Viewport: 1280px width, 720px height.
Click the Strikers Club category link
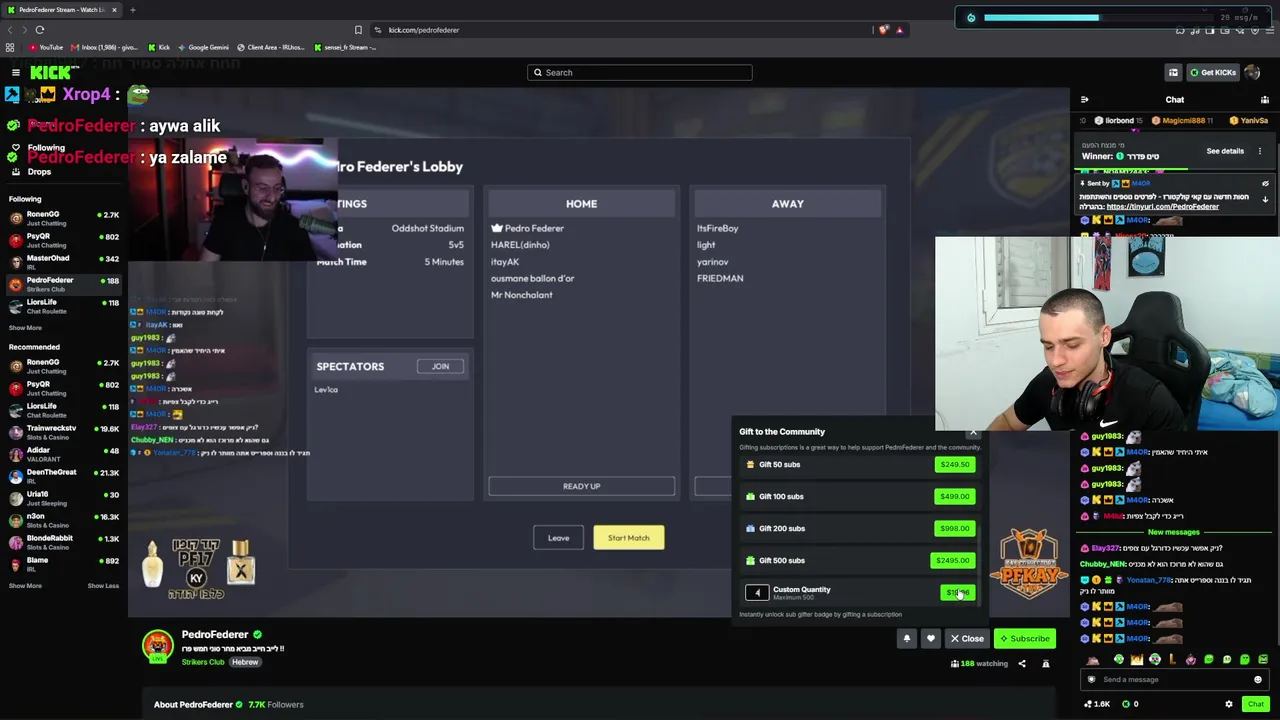(x=203, y=662)
